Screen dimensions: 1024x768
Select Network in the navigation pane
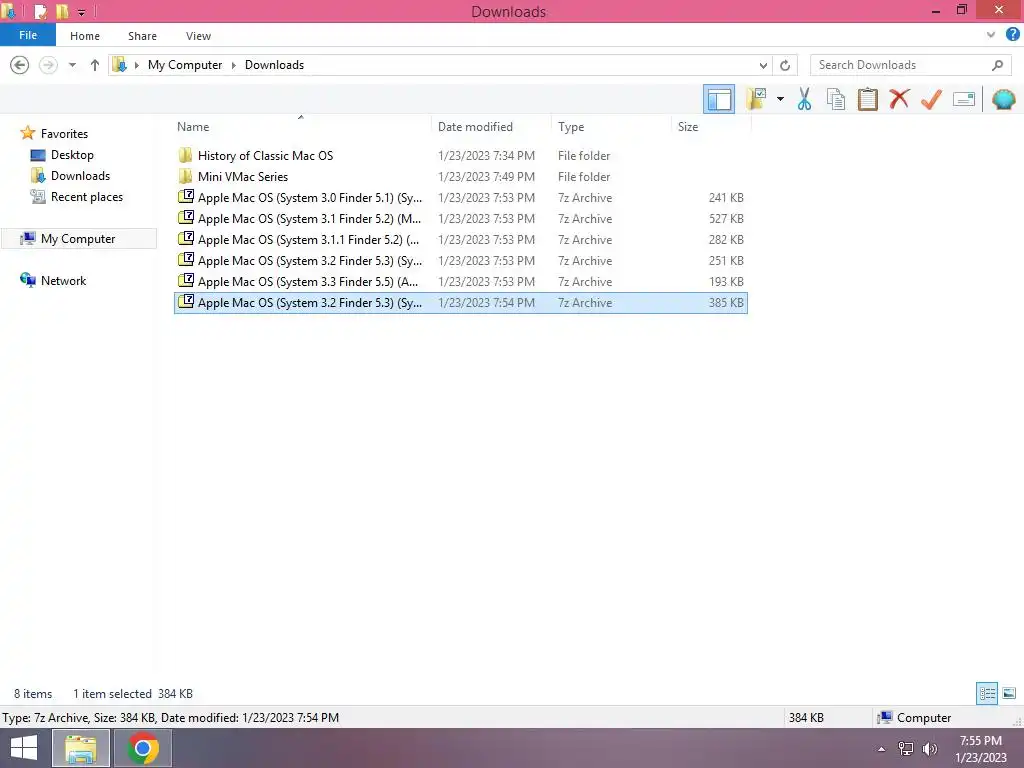[63, 280]
